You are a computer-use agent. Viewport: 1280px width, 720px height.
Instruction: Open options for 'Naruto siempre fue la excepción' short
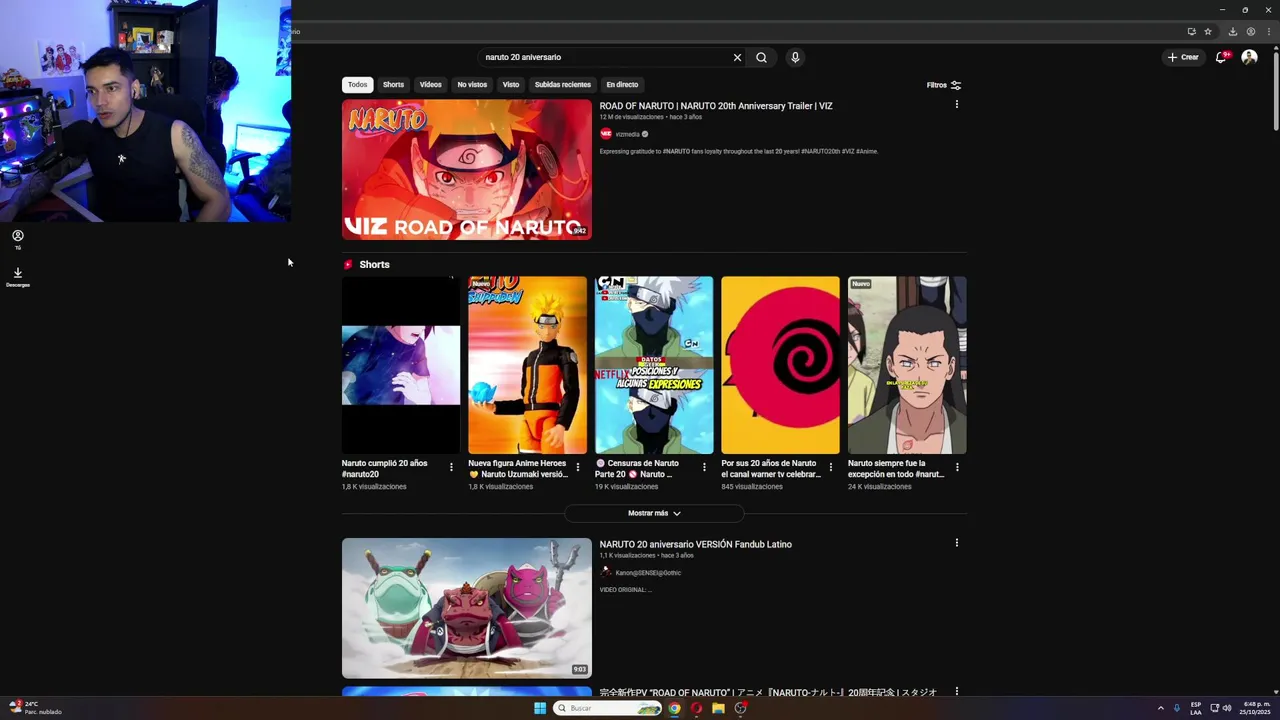(957, 467)
